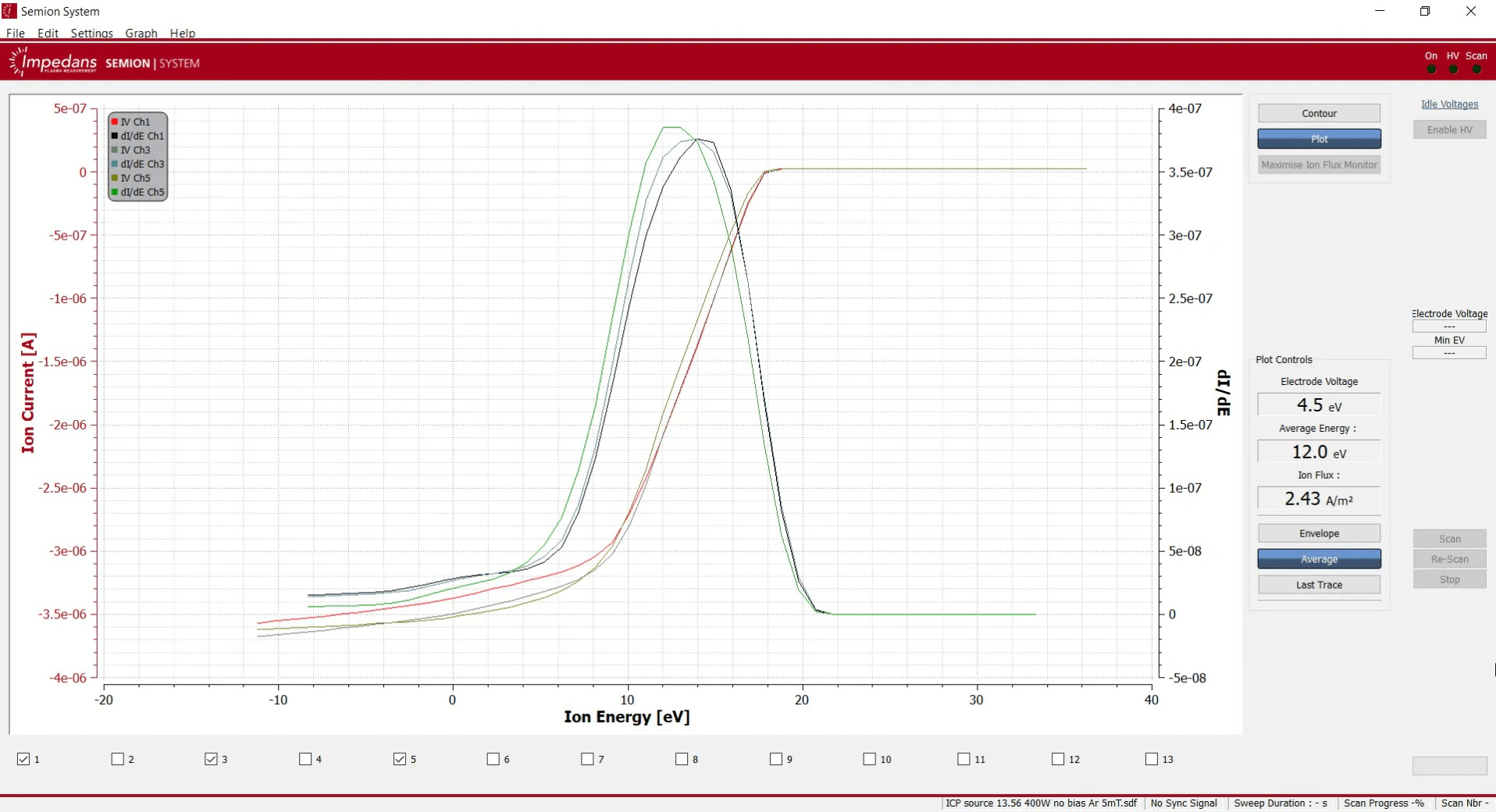Viewport: 1496px width, 812px height.
Task: Open the Idle Voltages link
Action: [1449, 105]
